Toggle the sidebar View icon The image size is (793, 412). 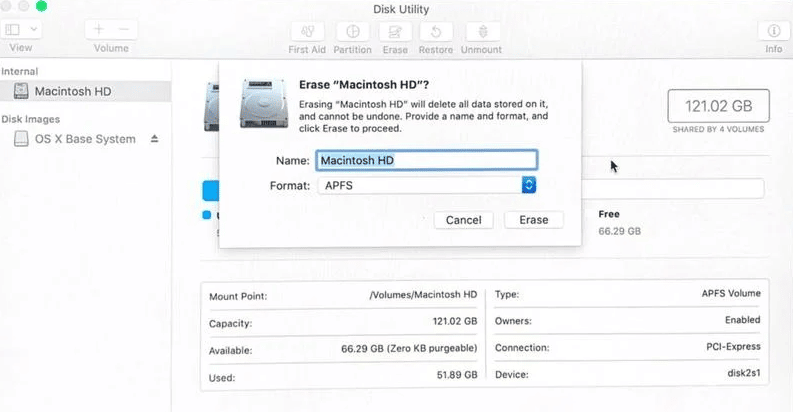coord(13,29)
